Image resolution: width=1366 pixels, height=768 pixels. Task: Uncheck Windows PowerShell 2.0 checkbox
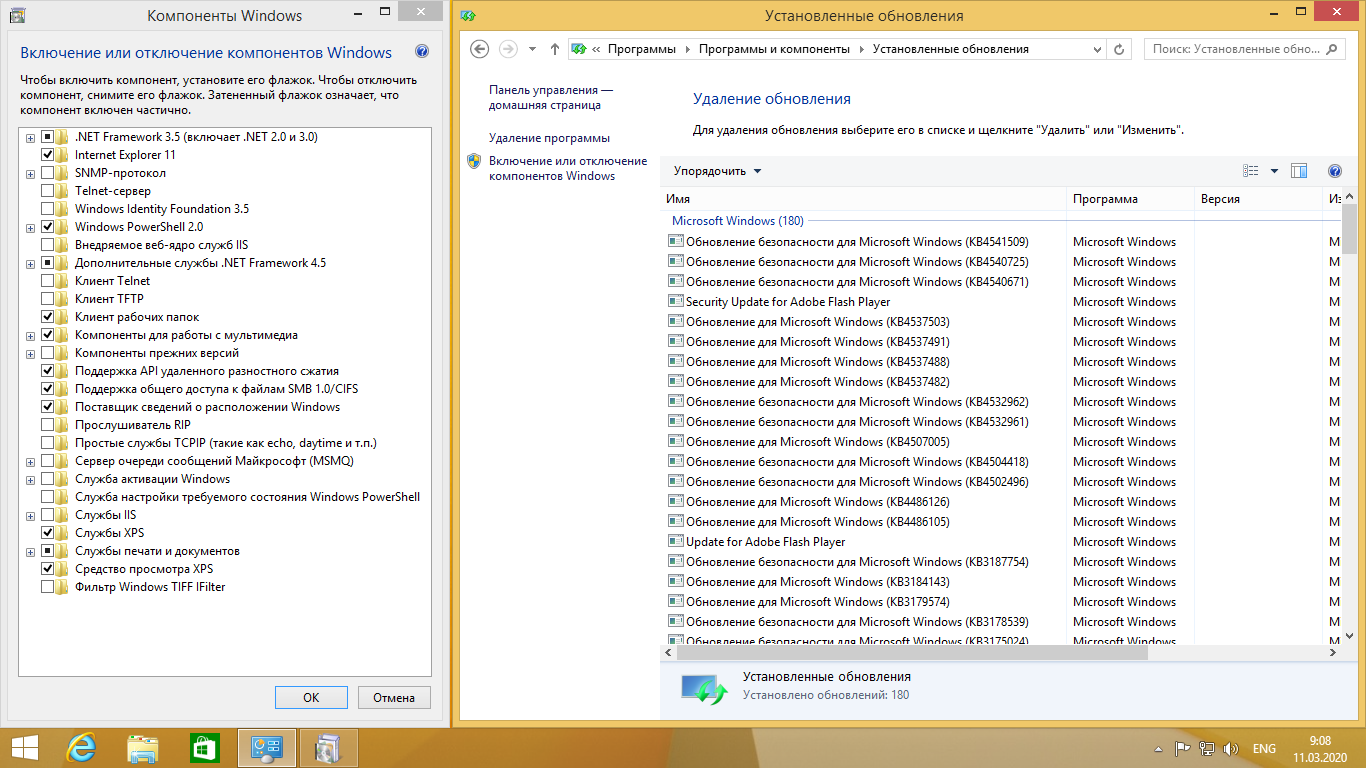(x=47, y=227)
